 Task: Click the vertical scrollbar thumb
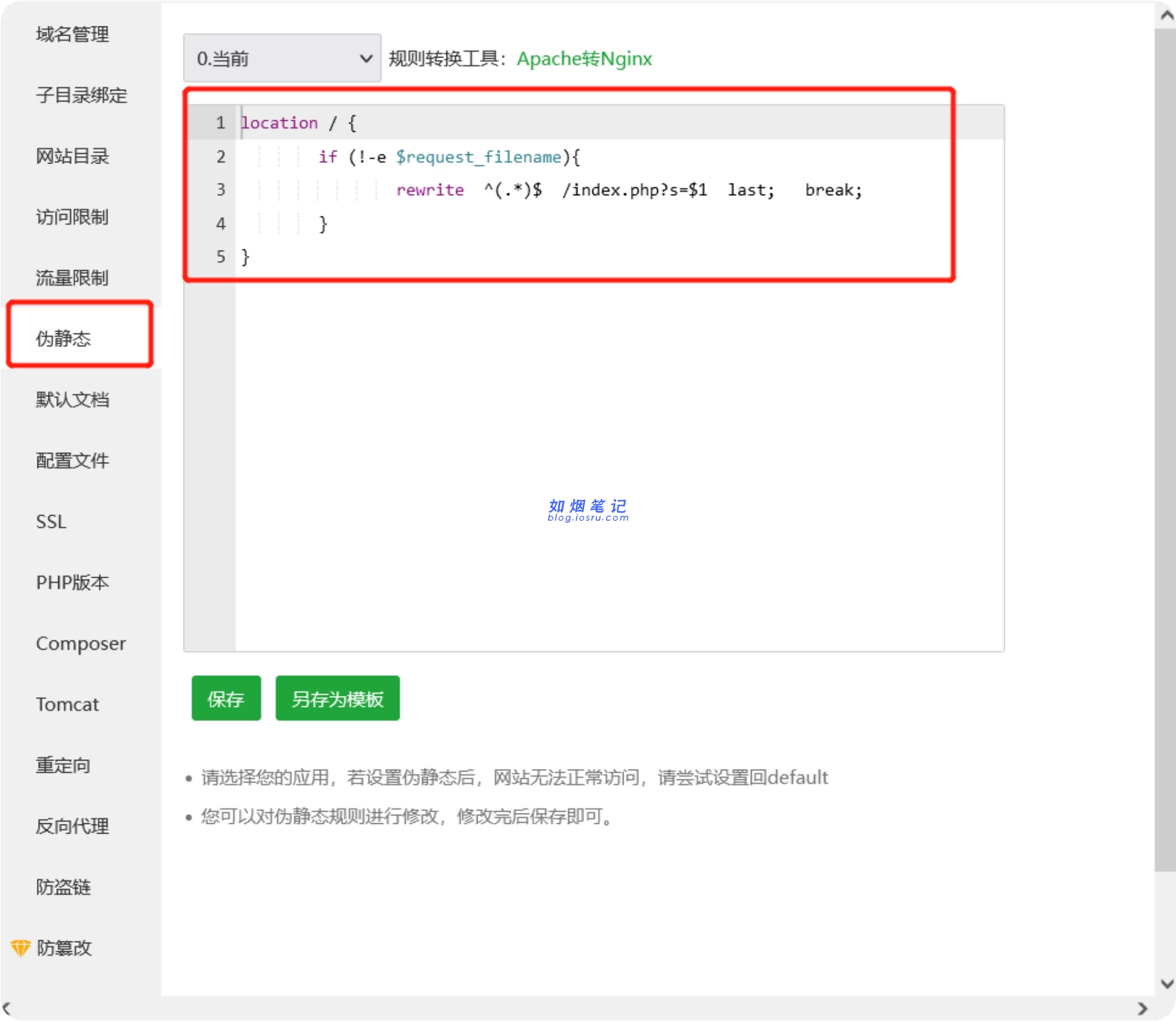point(1166,450)
